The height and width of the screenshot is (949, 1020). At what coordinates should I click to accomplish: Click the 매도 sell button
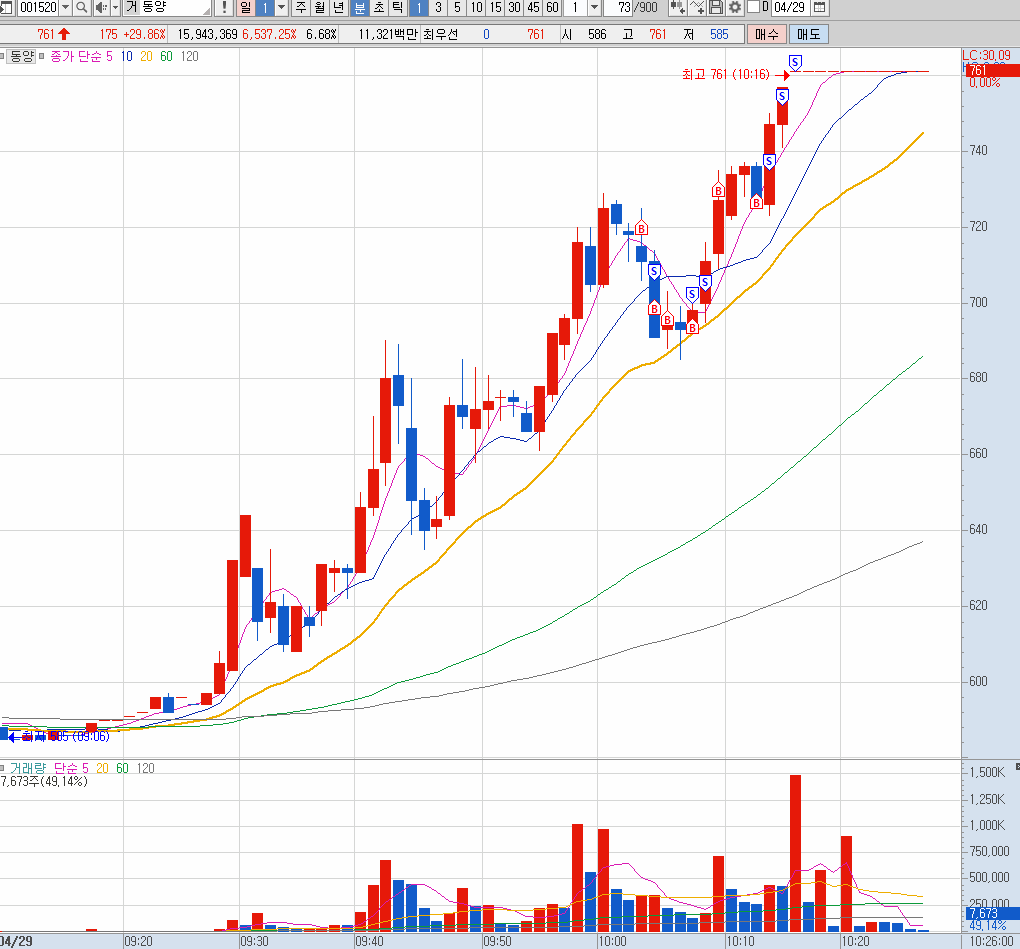point(808,34)
